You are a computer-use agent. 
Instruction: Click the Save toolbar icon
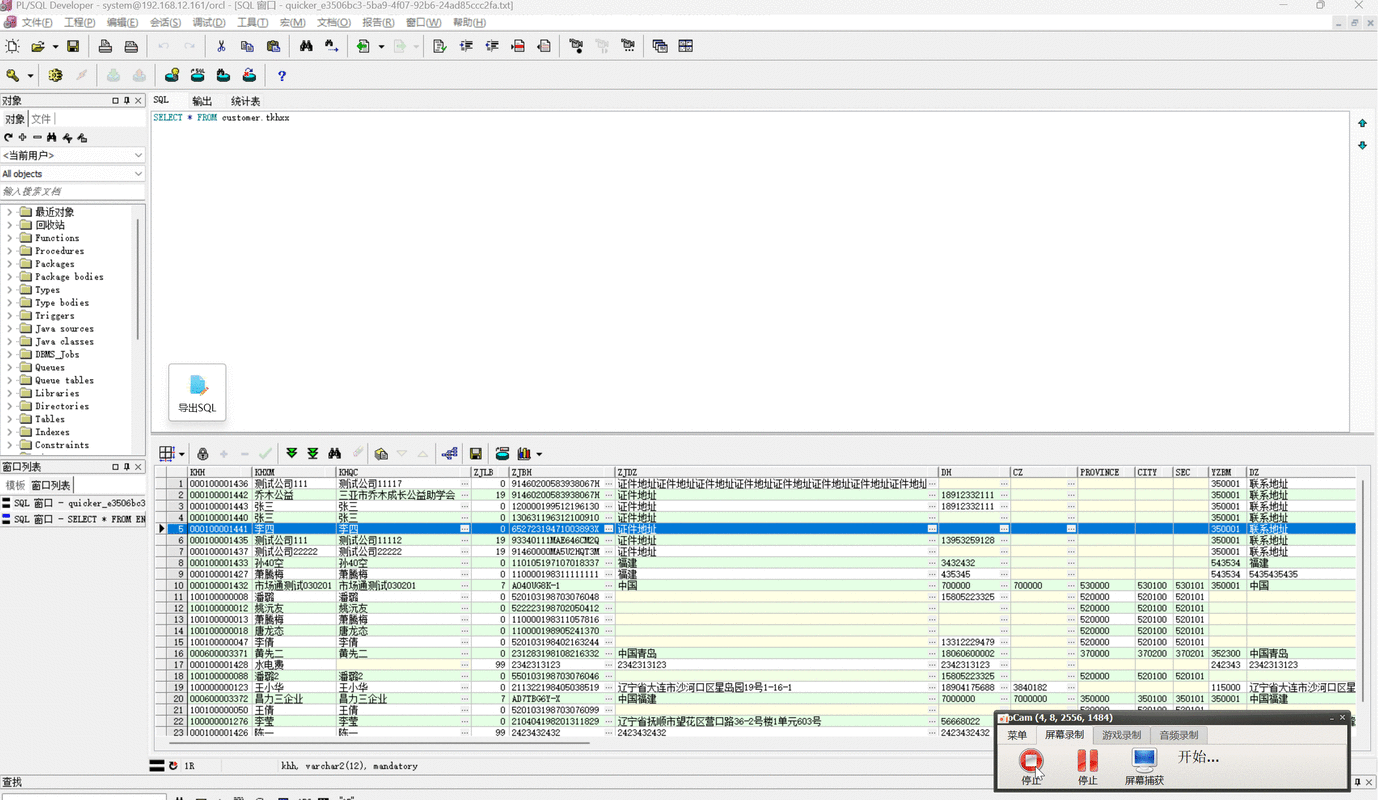pyautogui.click(x=73, y=45)
